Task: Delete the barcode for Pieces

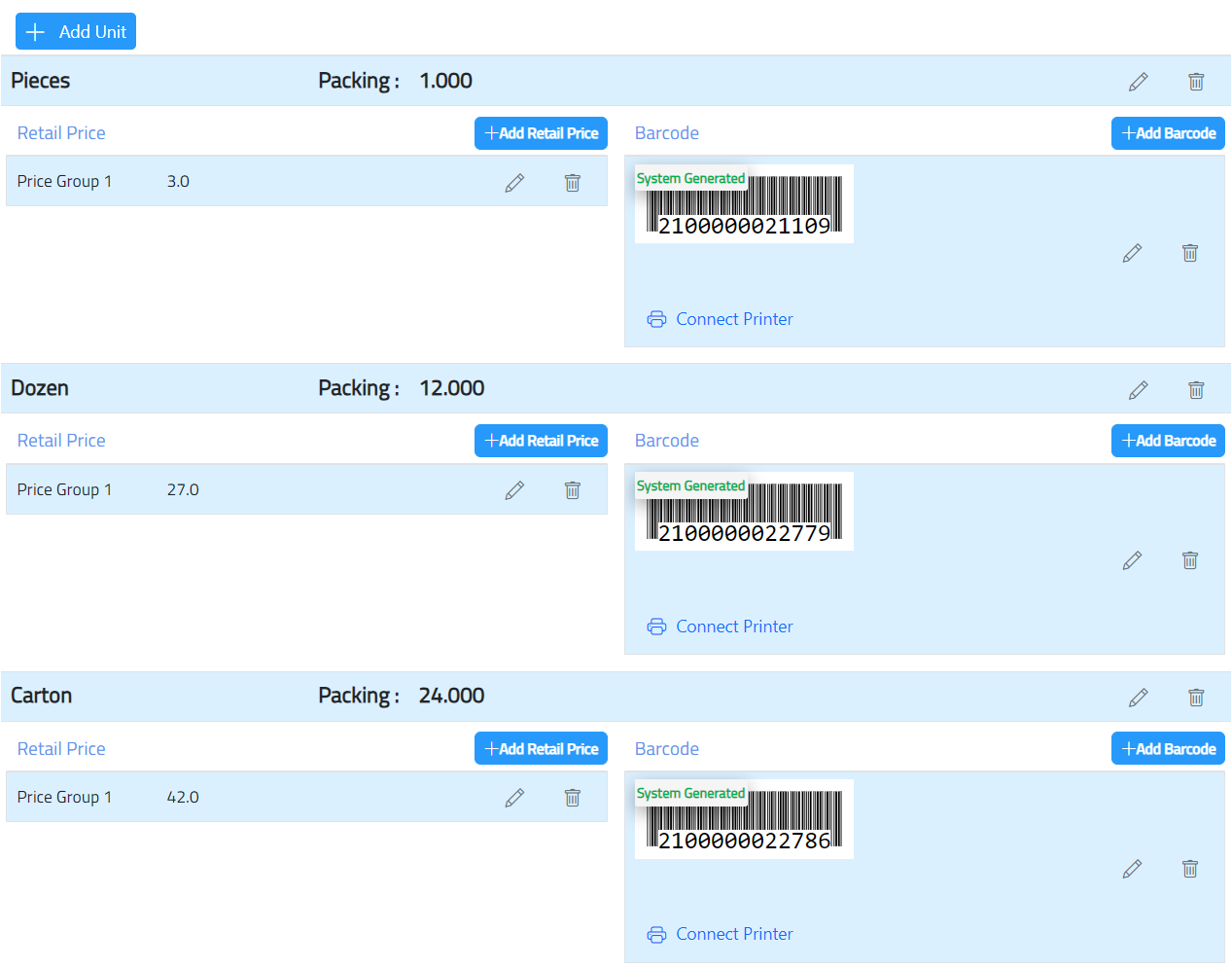Action: pos(1189,253)
